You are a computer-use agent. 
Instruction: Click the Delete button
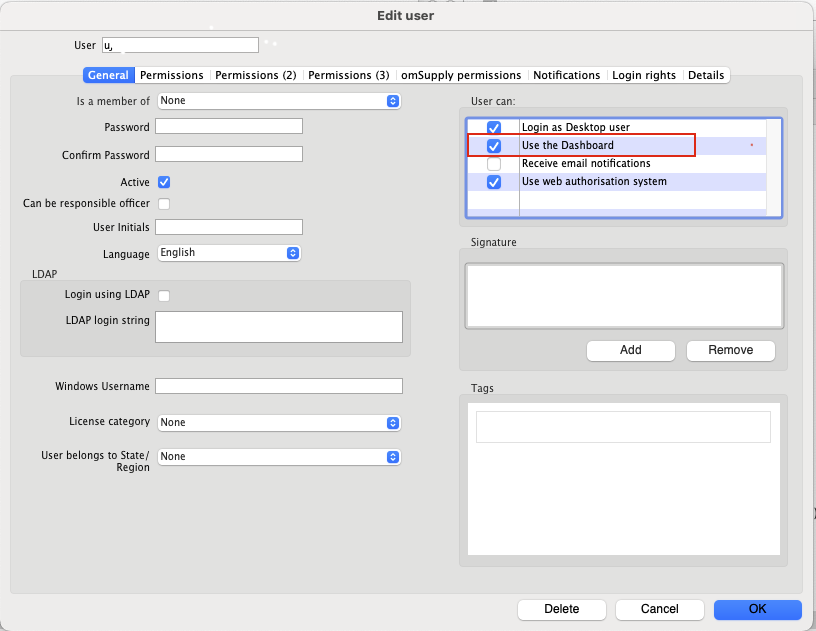[561, 609]
